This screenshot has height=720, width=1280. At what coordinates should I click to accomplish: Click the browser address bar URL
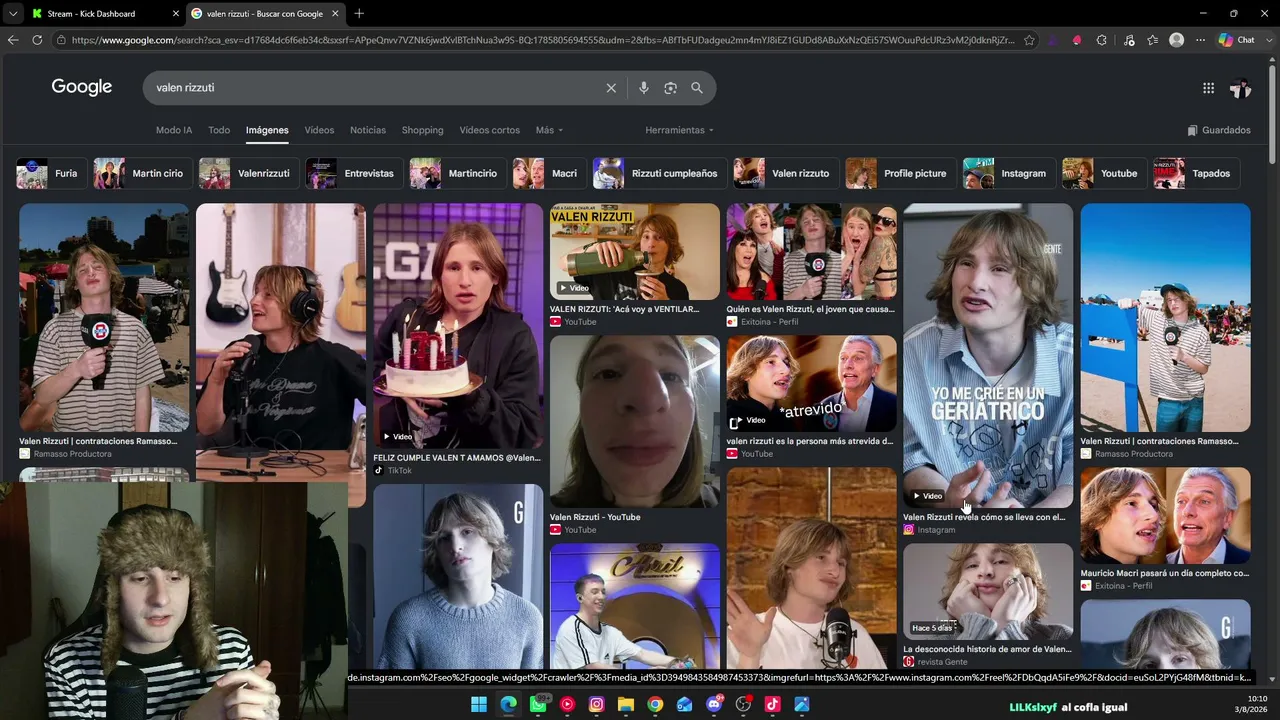pos(543,40)
